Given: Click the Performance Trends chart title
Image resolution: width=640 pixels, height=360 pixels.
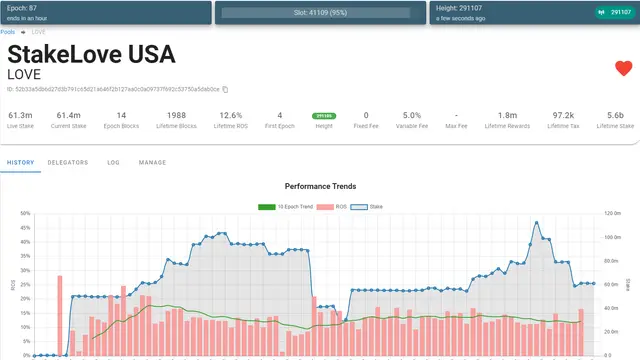Looking at the screenshot, I should click(x=320, y=186).
